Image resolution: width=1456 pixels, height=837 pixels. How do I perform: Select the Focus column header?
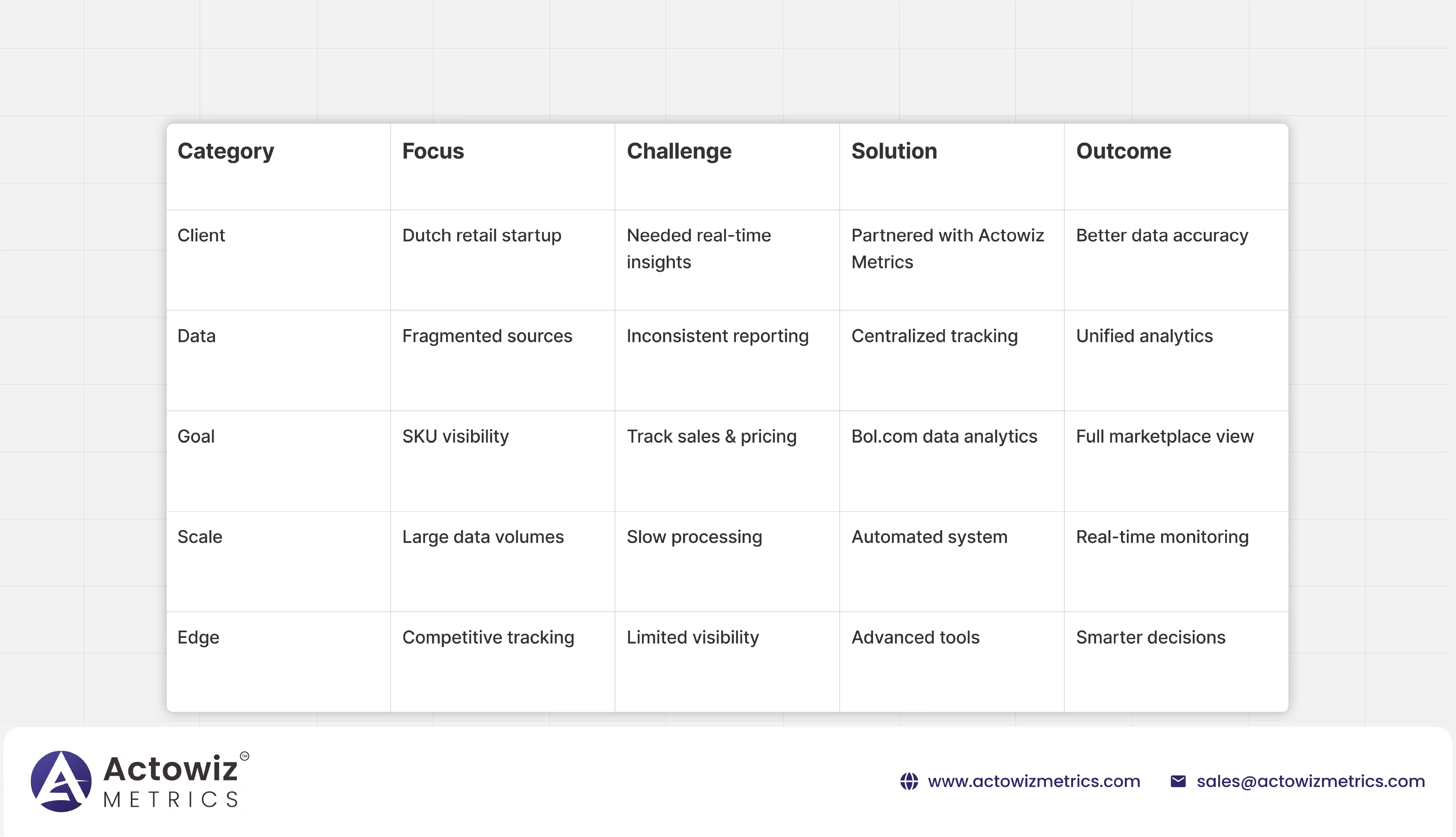point(433,151)
